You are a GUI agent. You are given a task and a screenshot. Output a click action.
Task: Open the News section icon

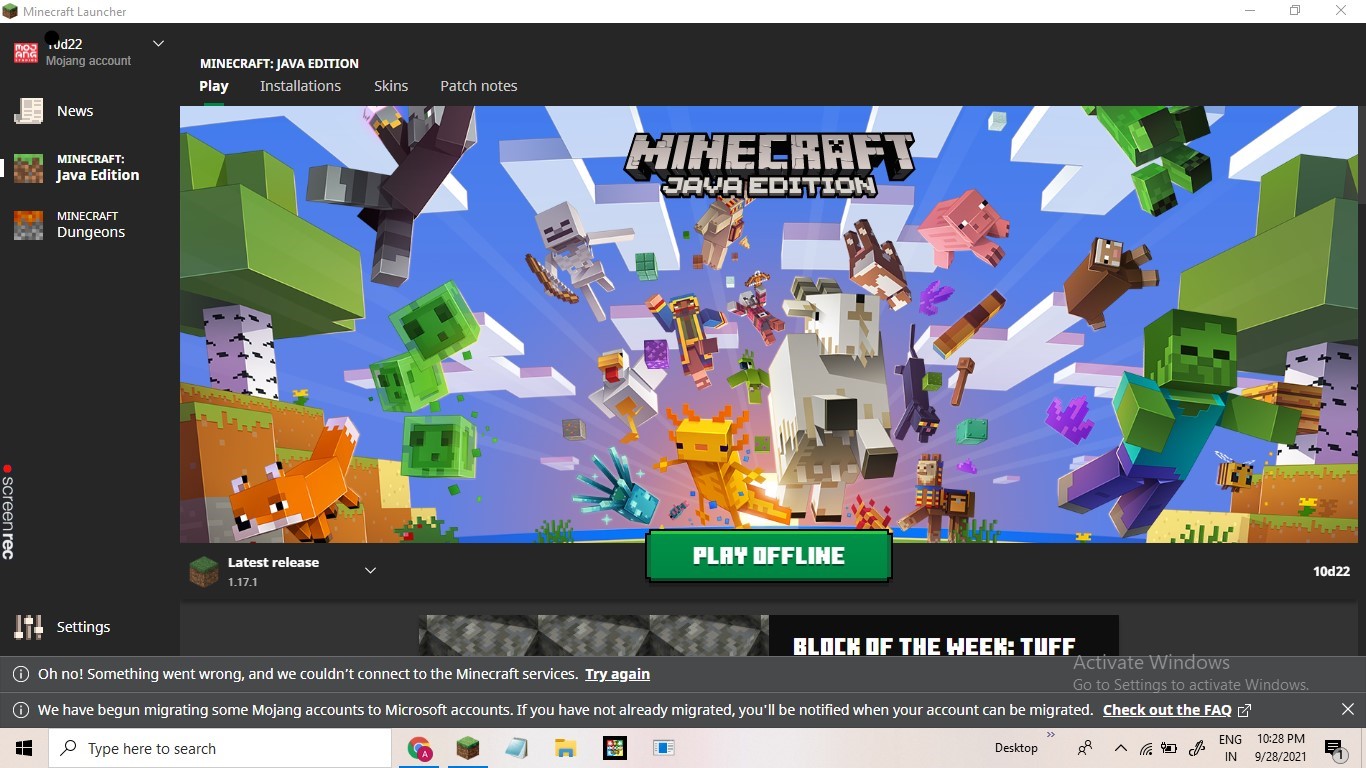pyautogui.click(x=29, y=111)
